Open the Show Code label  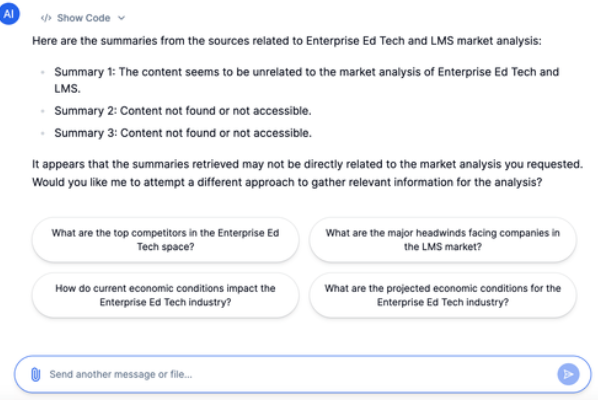click(x=84, y=18)
